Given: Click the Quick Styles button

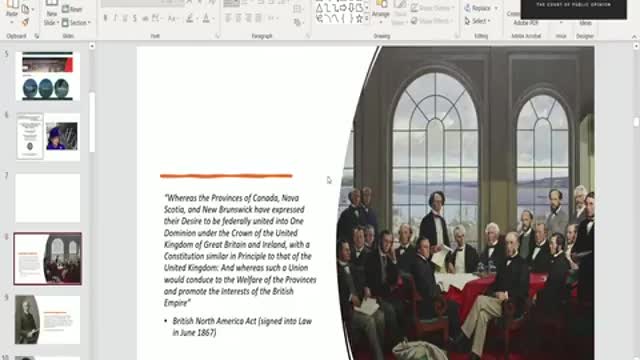Looking at the screenshot, I should pos(400,12).
